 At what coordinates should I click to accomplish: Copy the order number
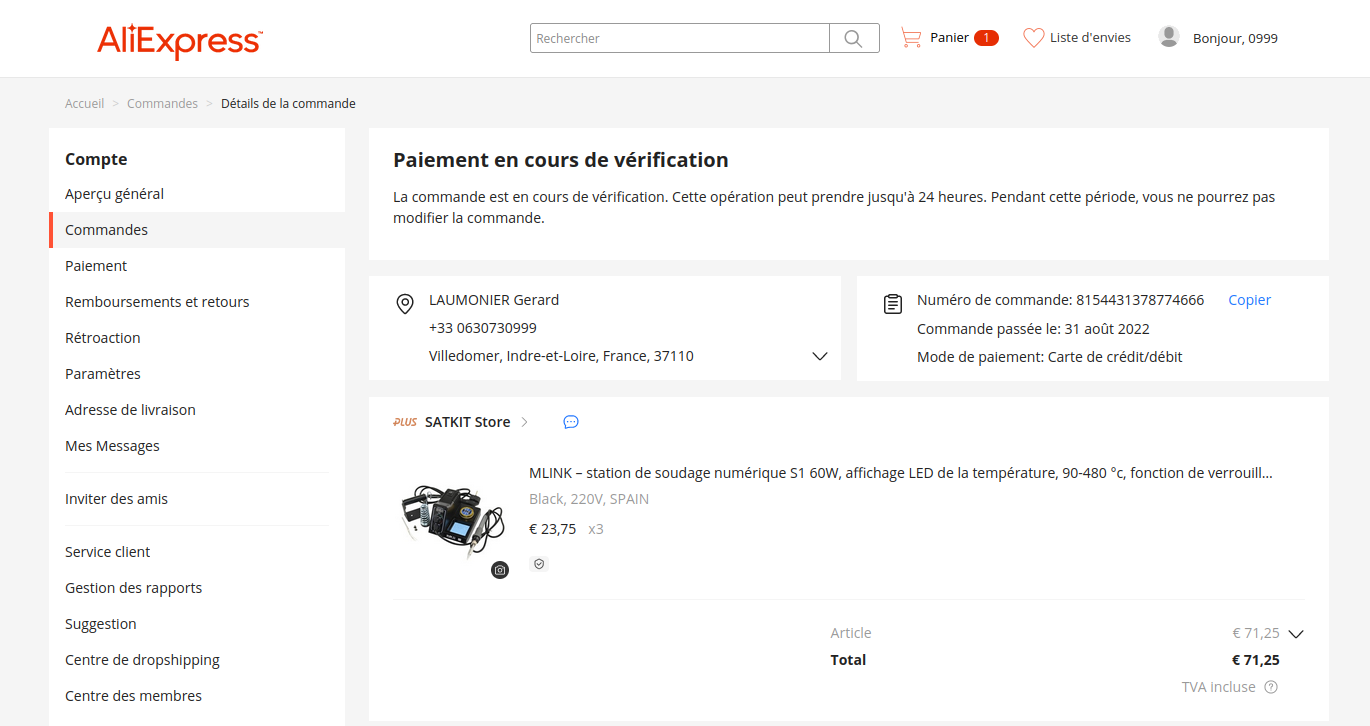1249,300
